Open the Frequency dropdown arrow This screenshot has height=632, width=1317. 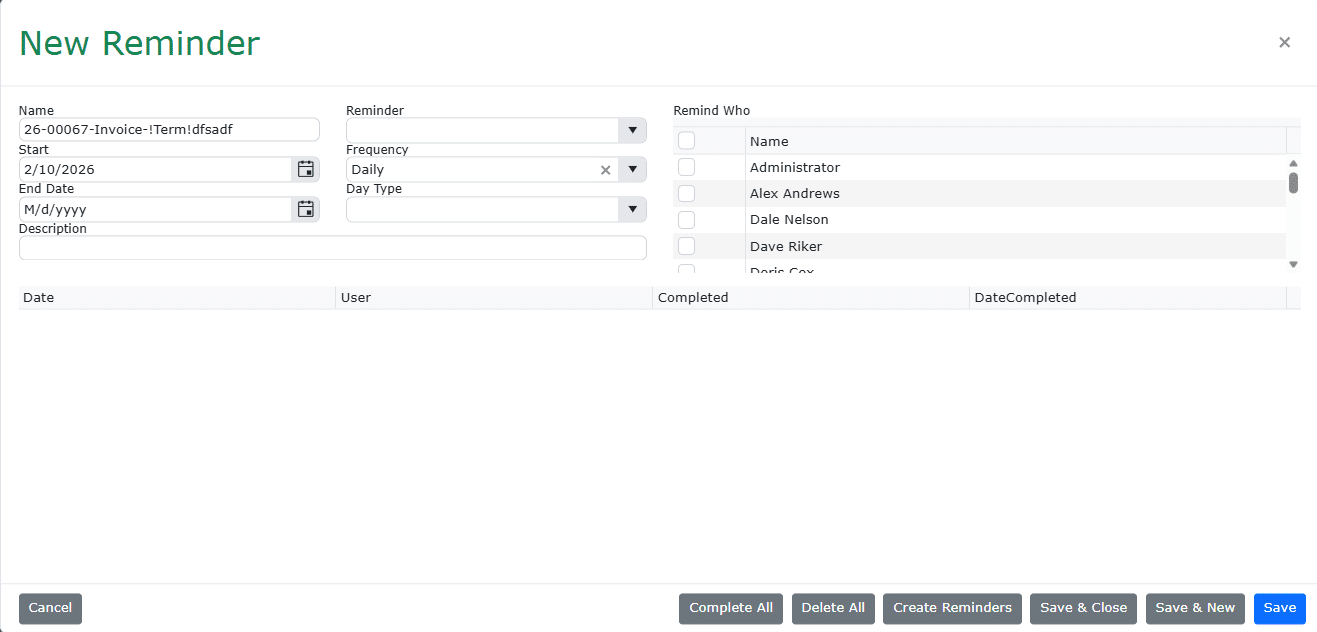[x=632, y=170]
